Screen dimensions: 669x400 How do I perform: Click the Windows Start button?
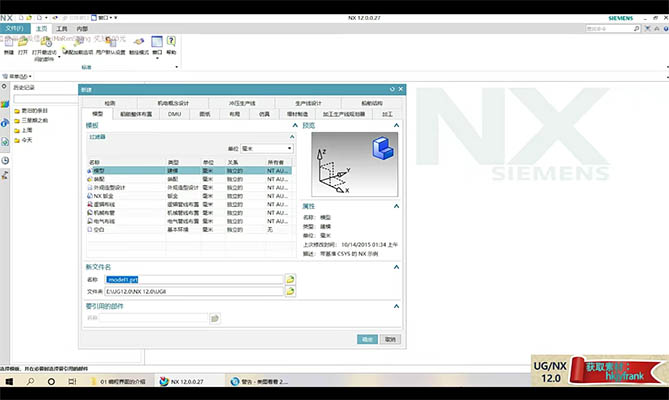pyautogui.click(x=9, y=381)
